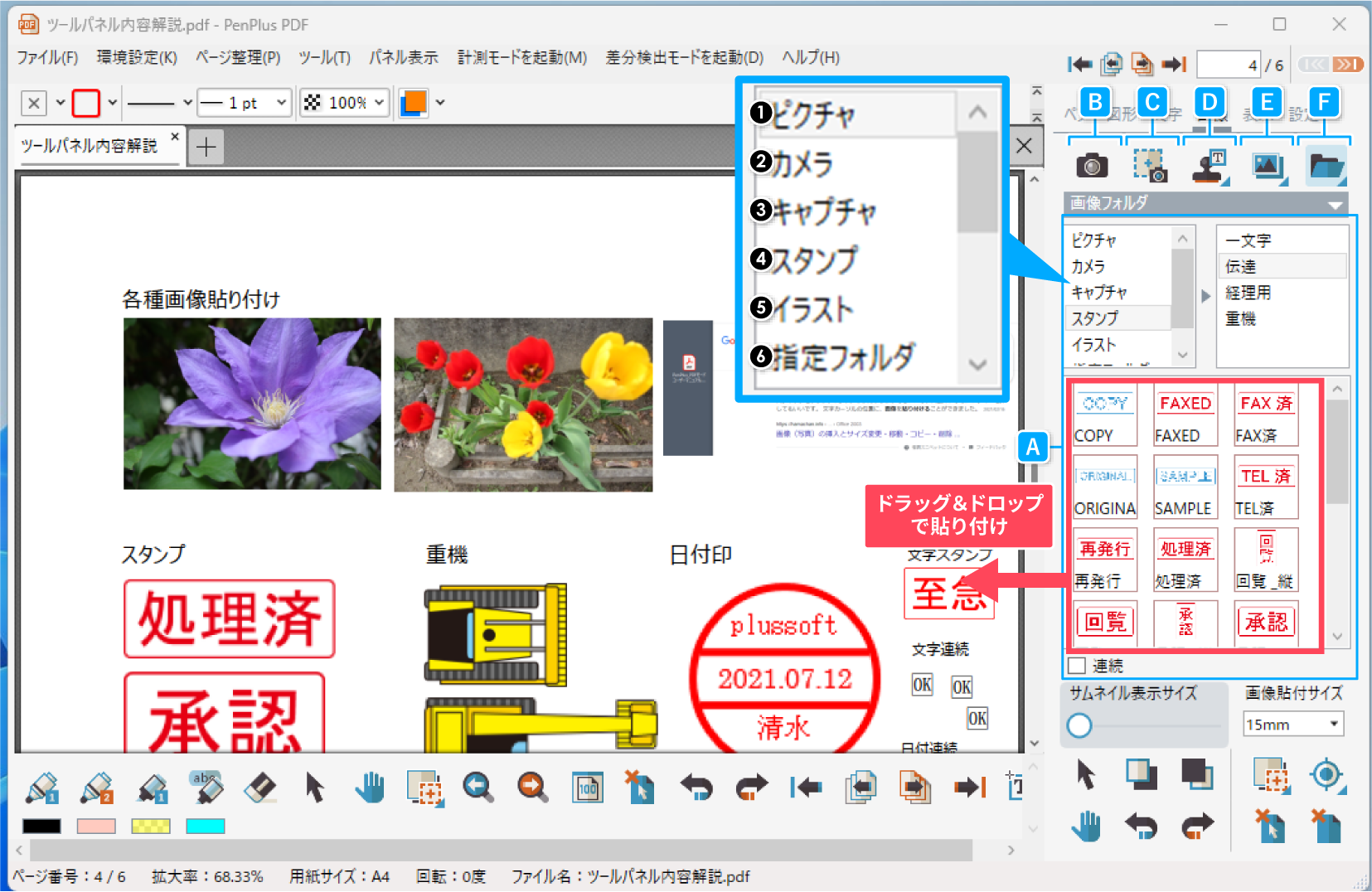1372x892 pixels.
Task: Close the ツールパネル内容解説 document tab
Action: (x=175, y=137)
